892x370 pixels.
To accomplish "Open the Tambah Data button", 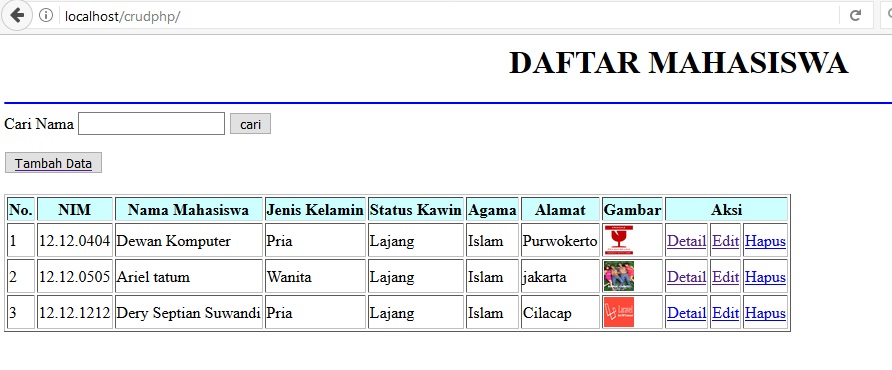I will tap(53, 163).
